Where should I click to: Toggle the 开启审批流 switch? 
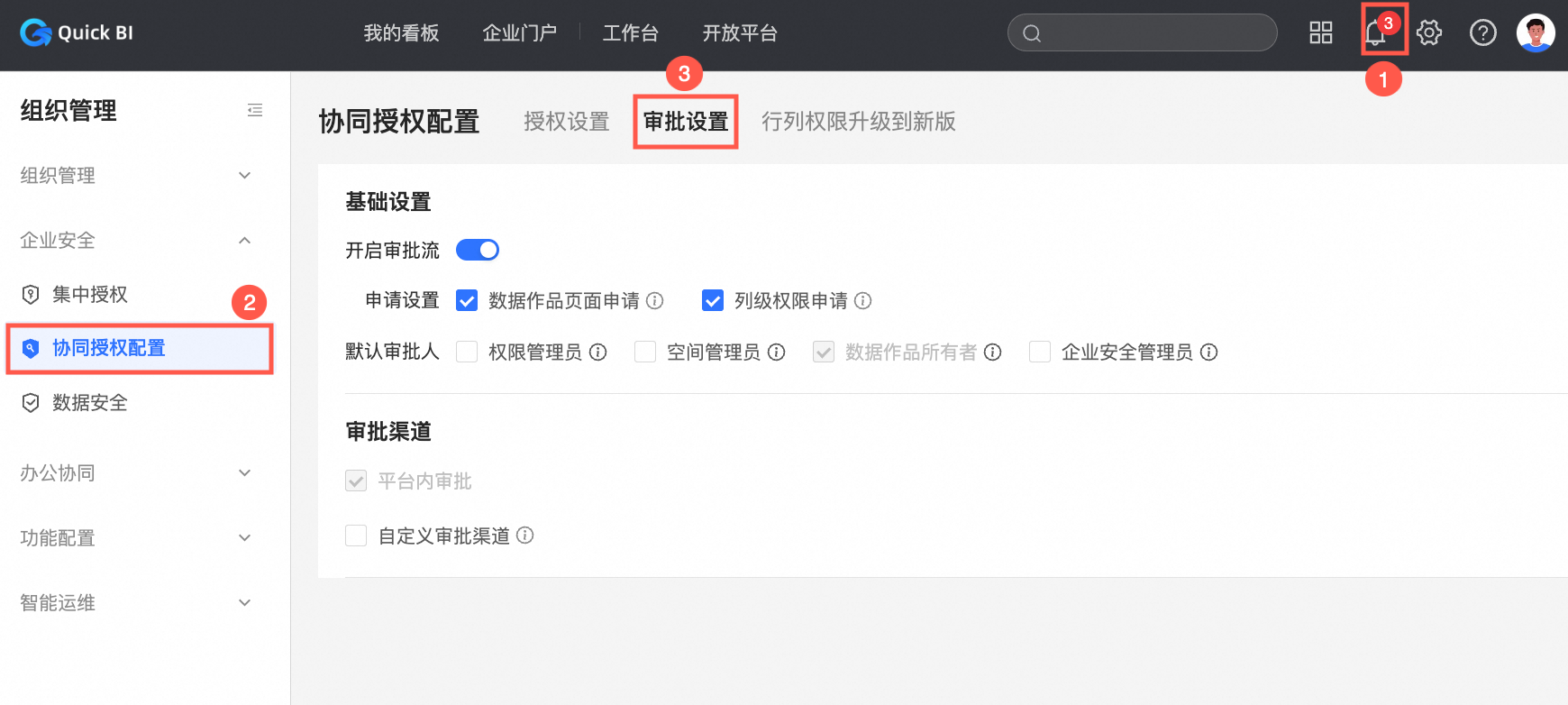click(x=478, y=250)
